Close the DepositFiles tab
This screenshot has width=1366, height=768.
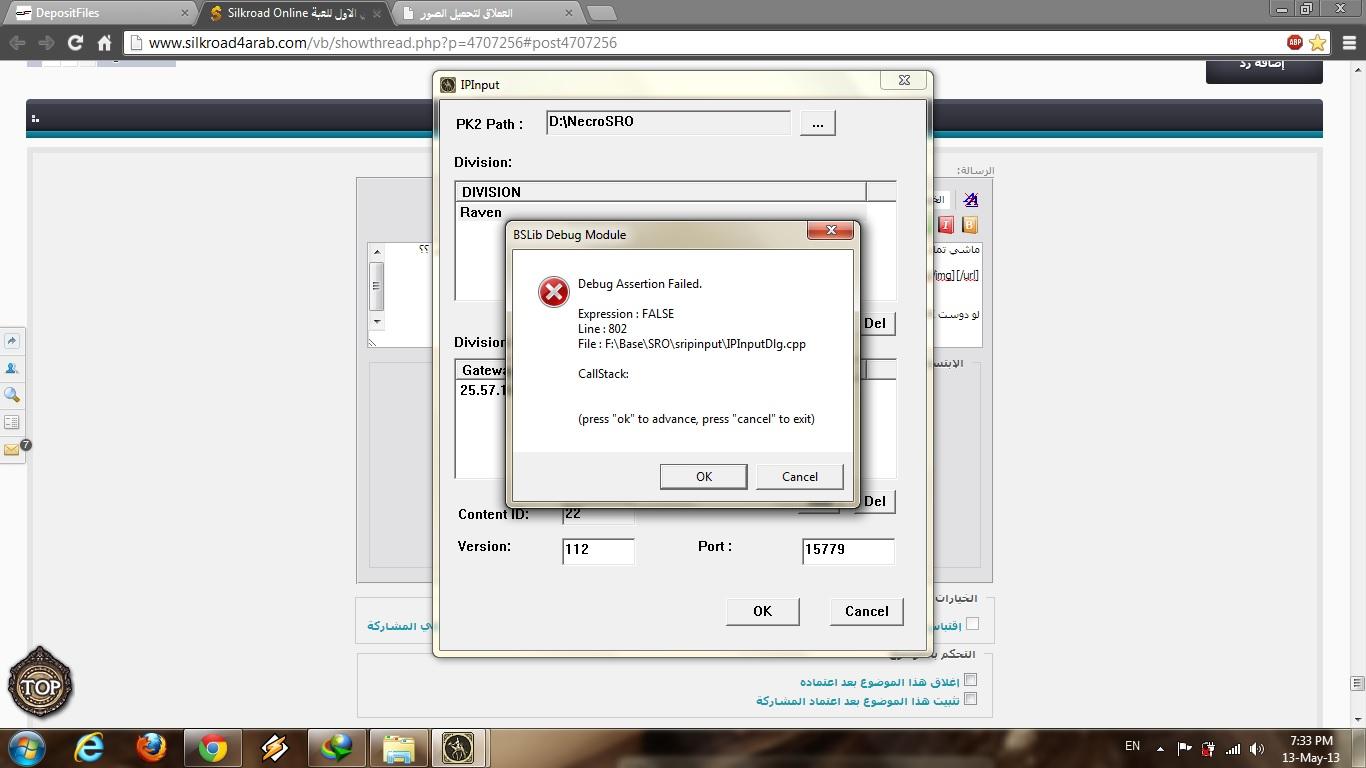[x=184, y=13]
